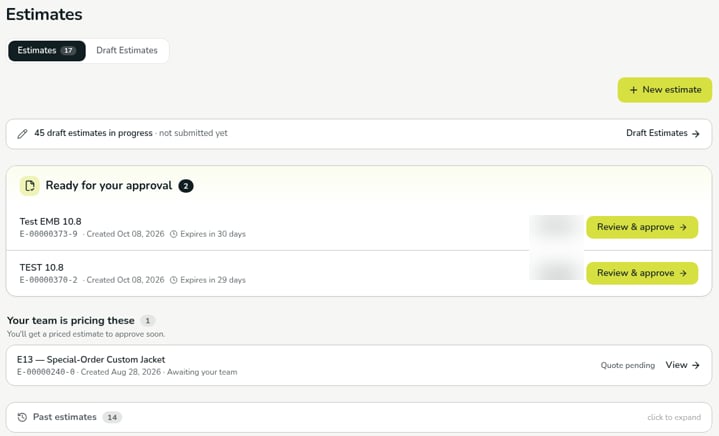Select estimate number E-00000240-0
719x436 pixels.
pyautogui.click(x=46, y=372)
